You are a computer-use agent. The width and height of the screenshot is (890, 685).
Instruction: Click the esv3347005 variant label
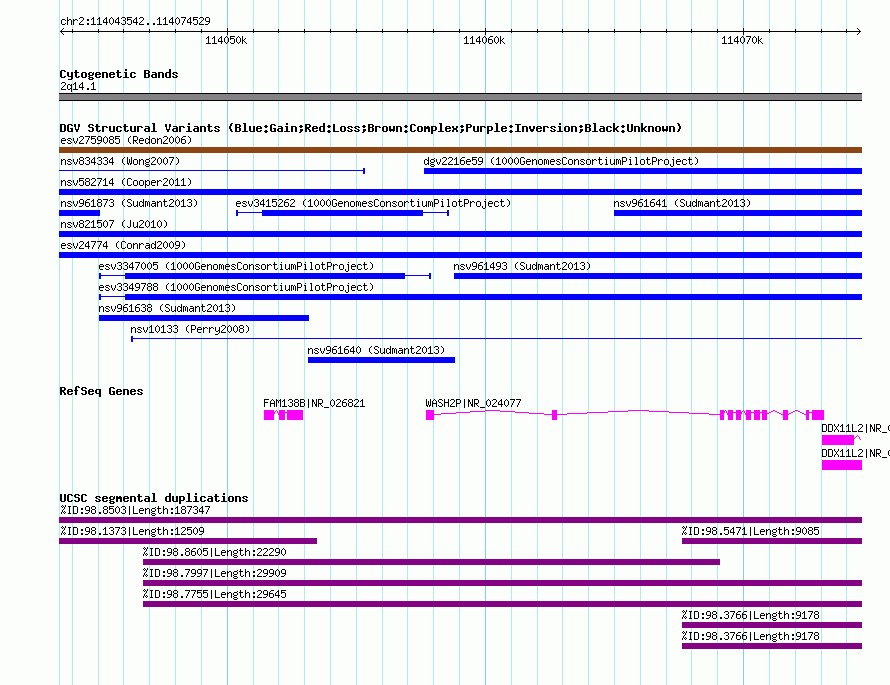[236, 266]
